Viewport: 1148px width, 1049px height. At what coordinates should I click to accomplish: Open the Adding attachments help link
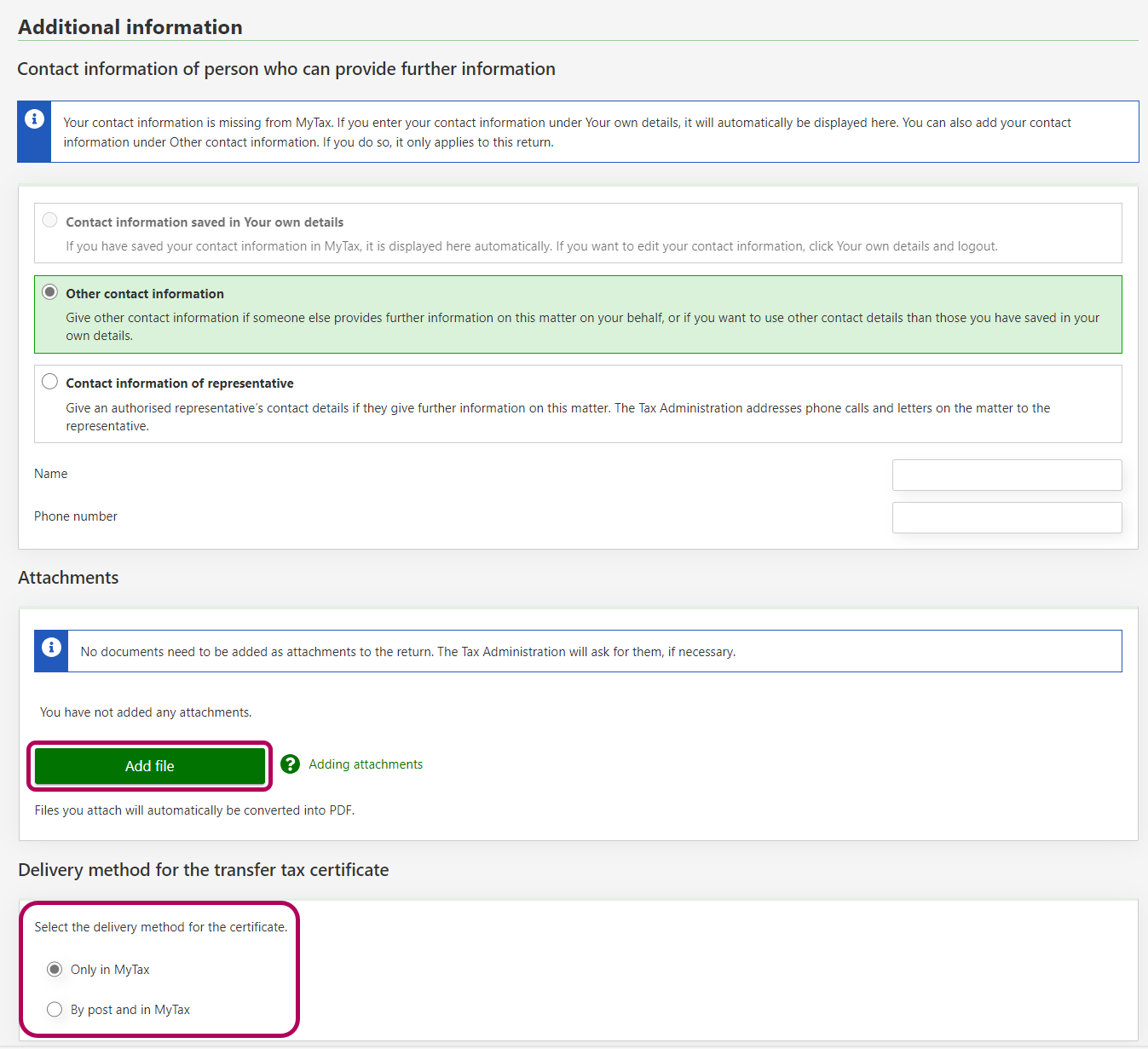pos(366,764)
